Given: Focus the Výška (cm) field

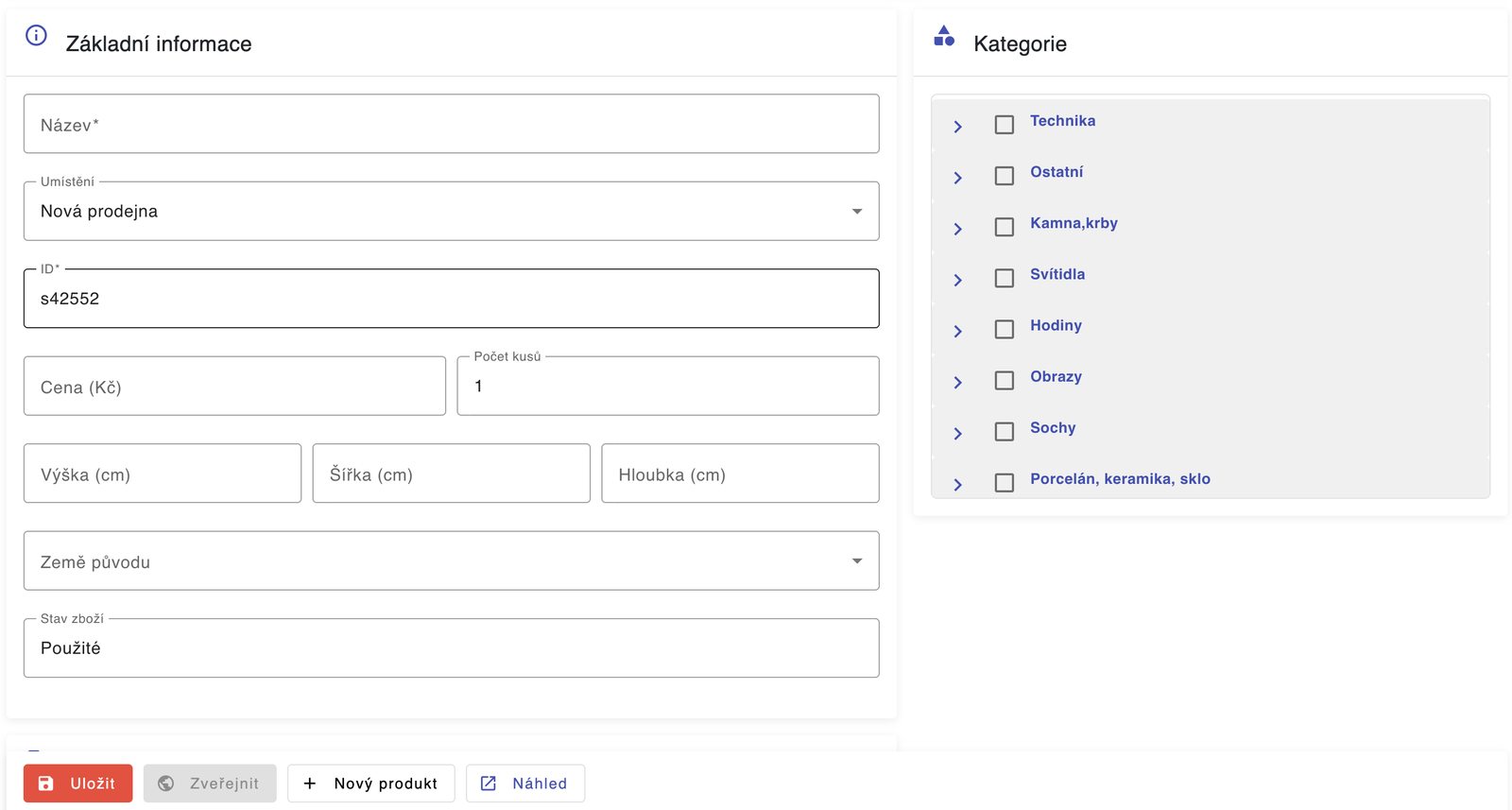Looking at the screenshot, I should click(x=163, y=474).
